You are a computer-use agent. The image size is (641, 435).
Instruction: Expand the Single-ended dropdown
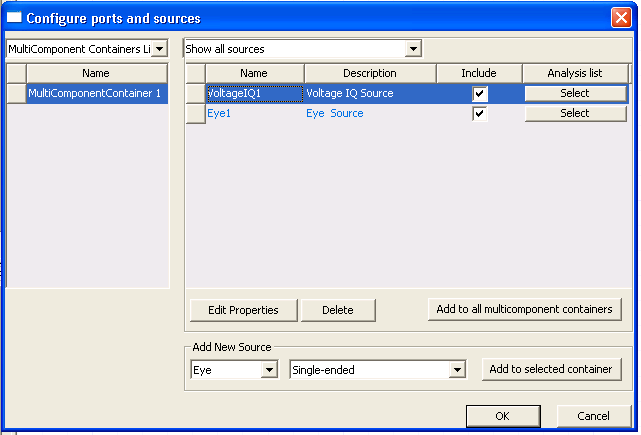457,370
